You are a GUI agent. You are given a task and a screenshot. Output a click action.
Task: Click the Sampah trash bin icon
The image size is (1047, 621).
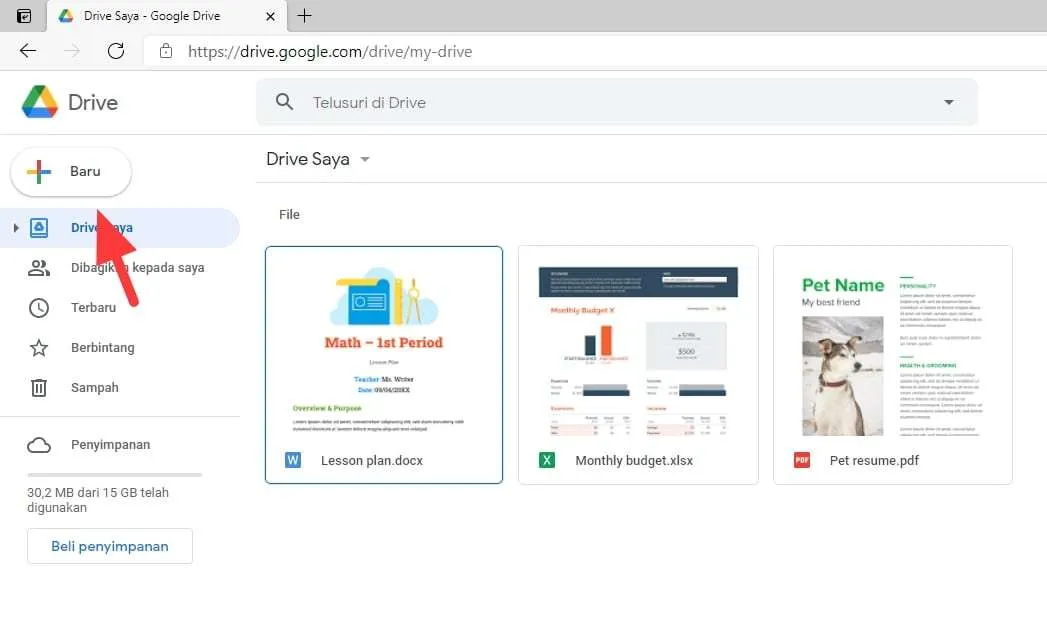click(39, 388)
